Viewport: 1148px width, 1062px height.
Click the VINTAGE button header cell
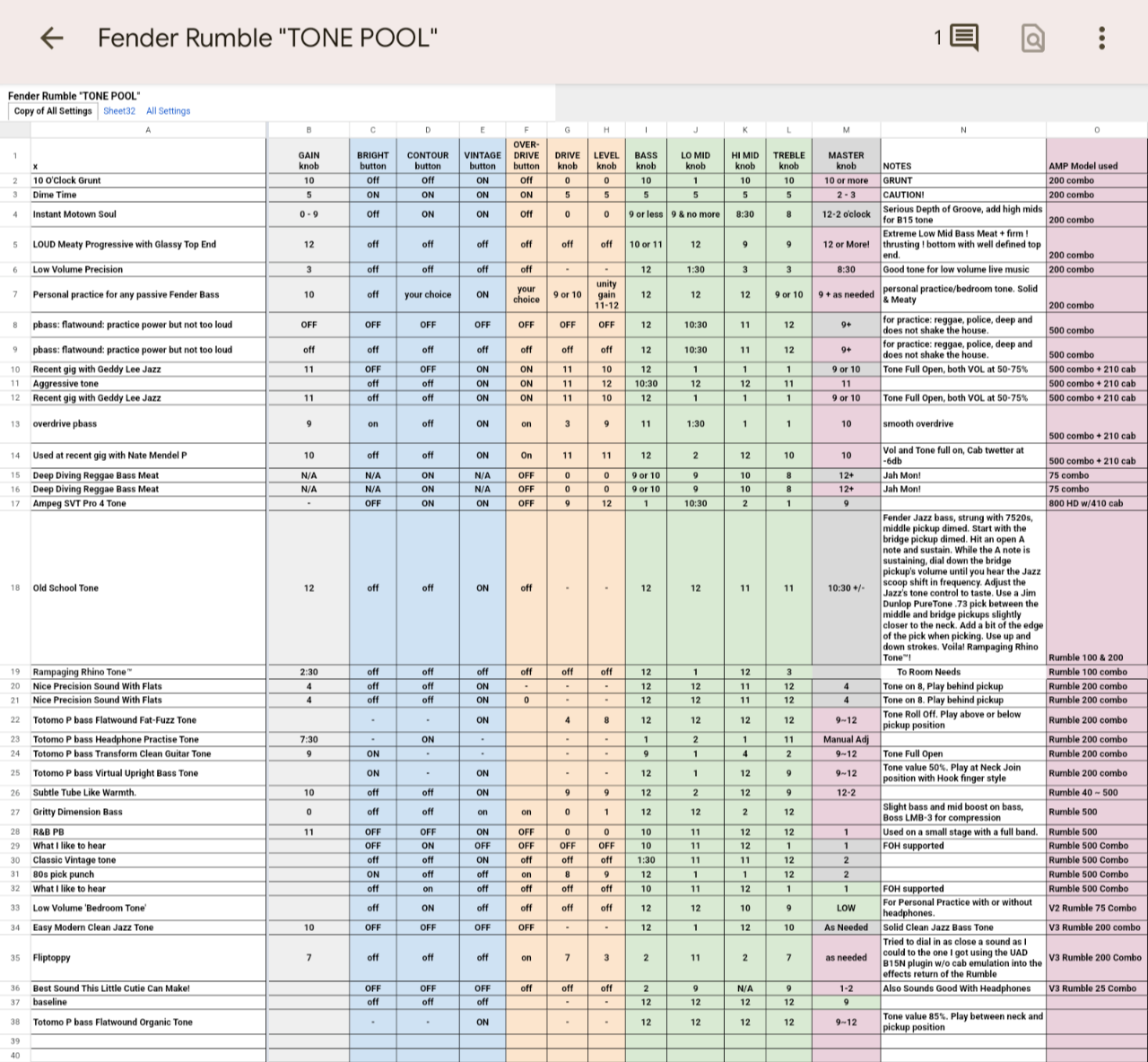(x=483, y=156)
